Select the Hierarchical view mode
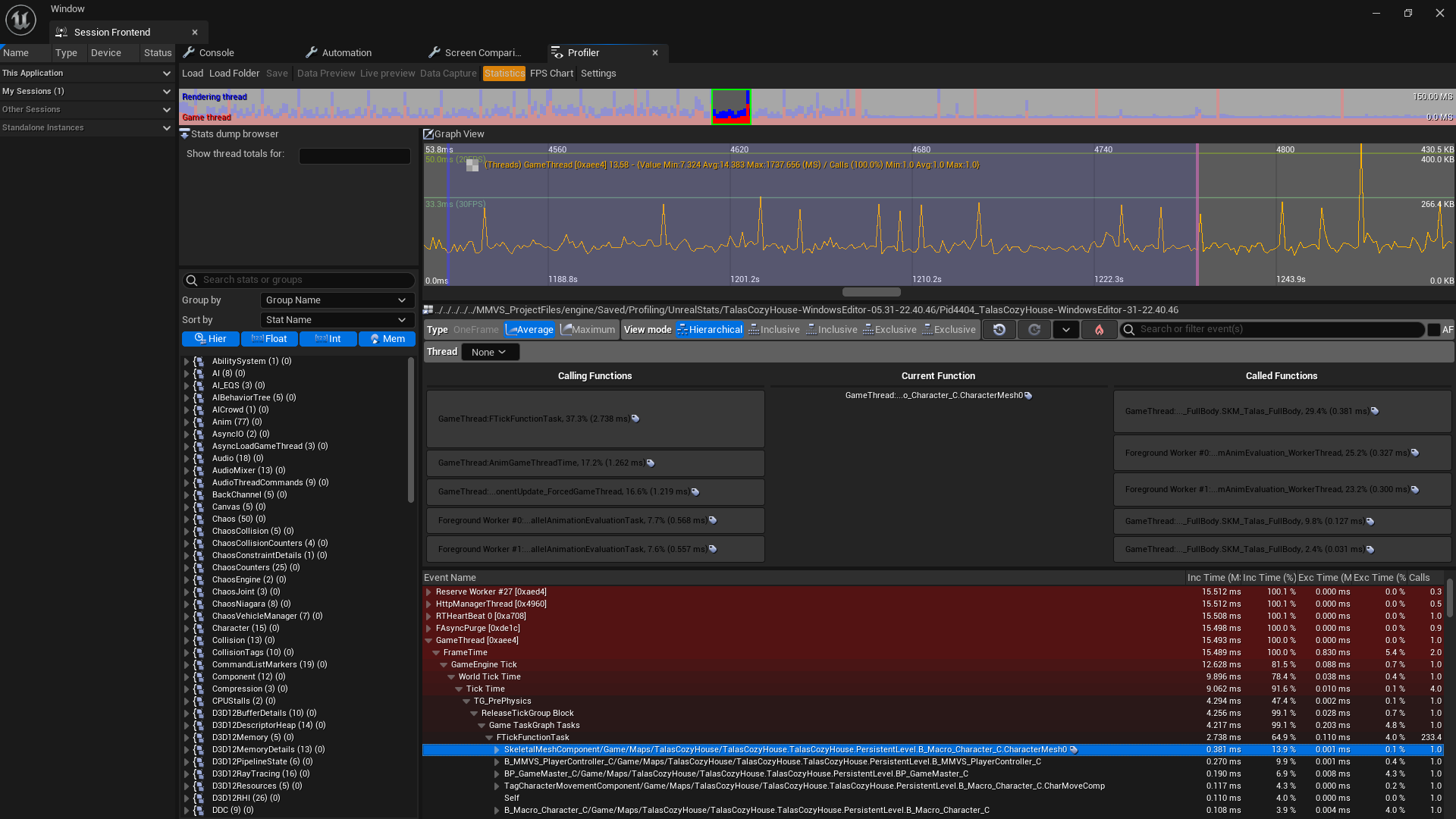The height and width of the screenshot is (819, 1456). click(x=709, y=329)
